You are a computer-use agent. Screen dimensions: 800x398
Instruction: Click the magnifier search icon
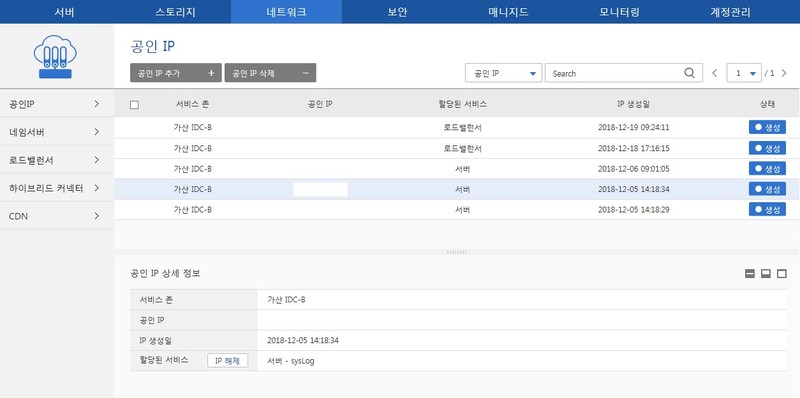[689, 73]
